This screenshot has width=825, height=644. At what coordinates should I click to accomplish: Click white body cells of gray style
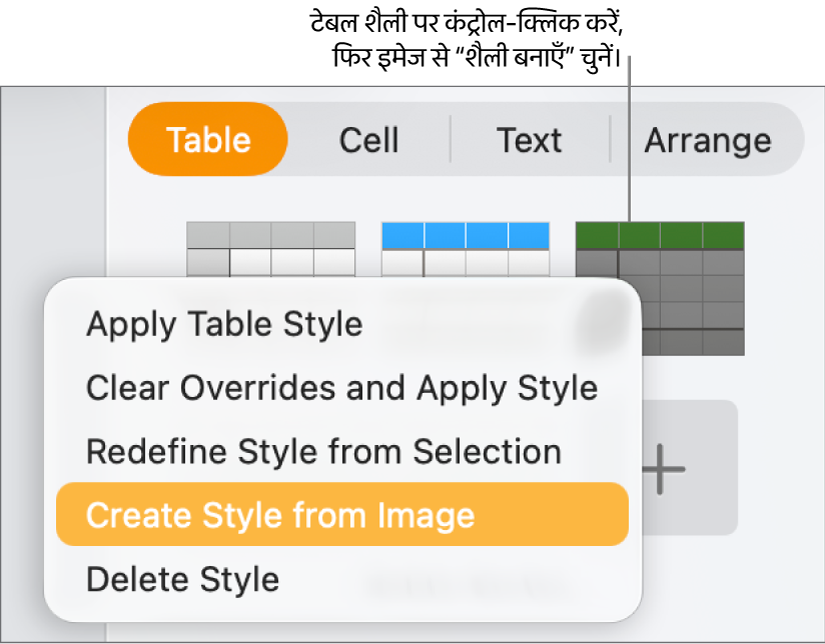pyautogui.click(x=292, y=263)
